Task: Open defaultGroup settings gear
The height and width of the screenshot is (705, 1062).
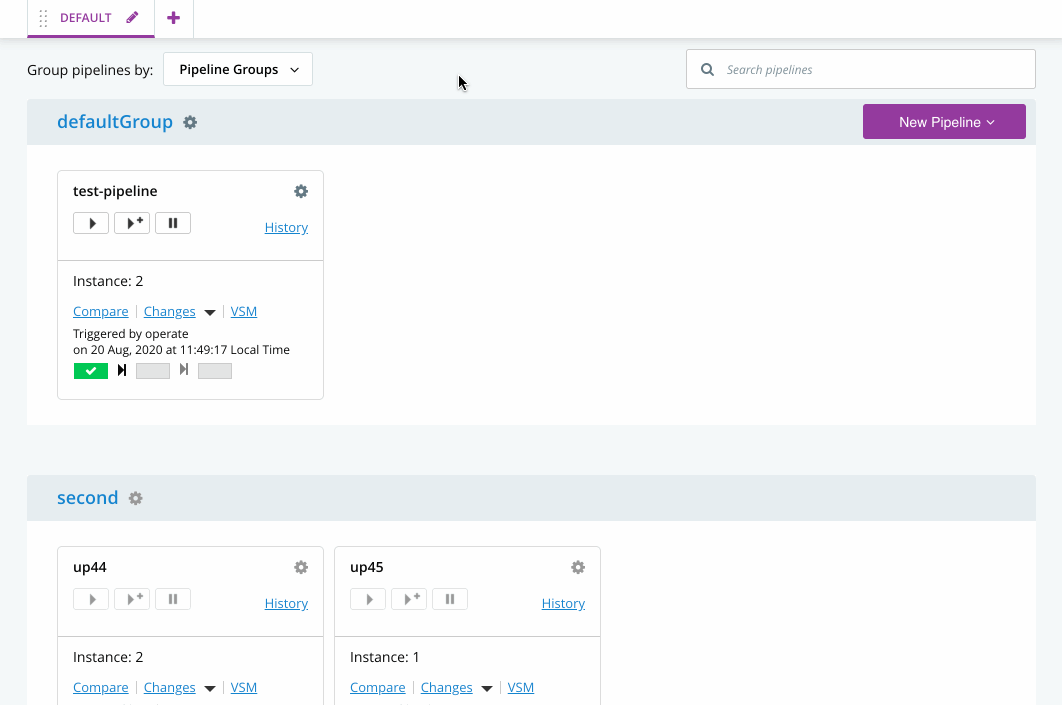Action: tap(190, 122)
